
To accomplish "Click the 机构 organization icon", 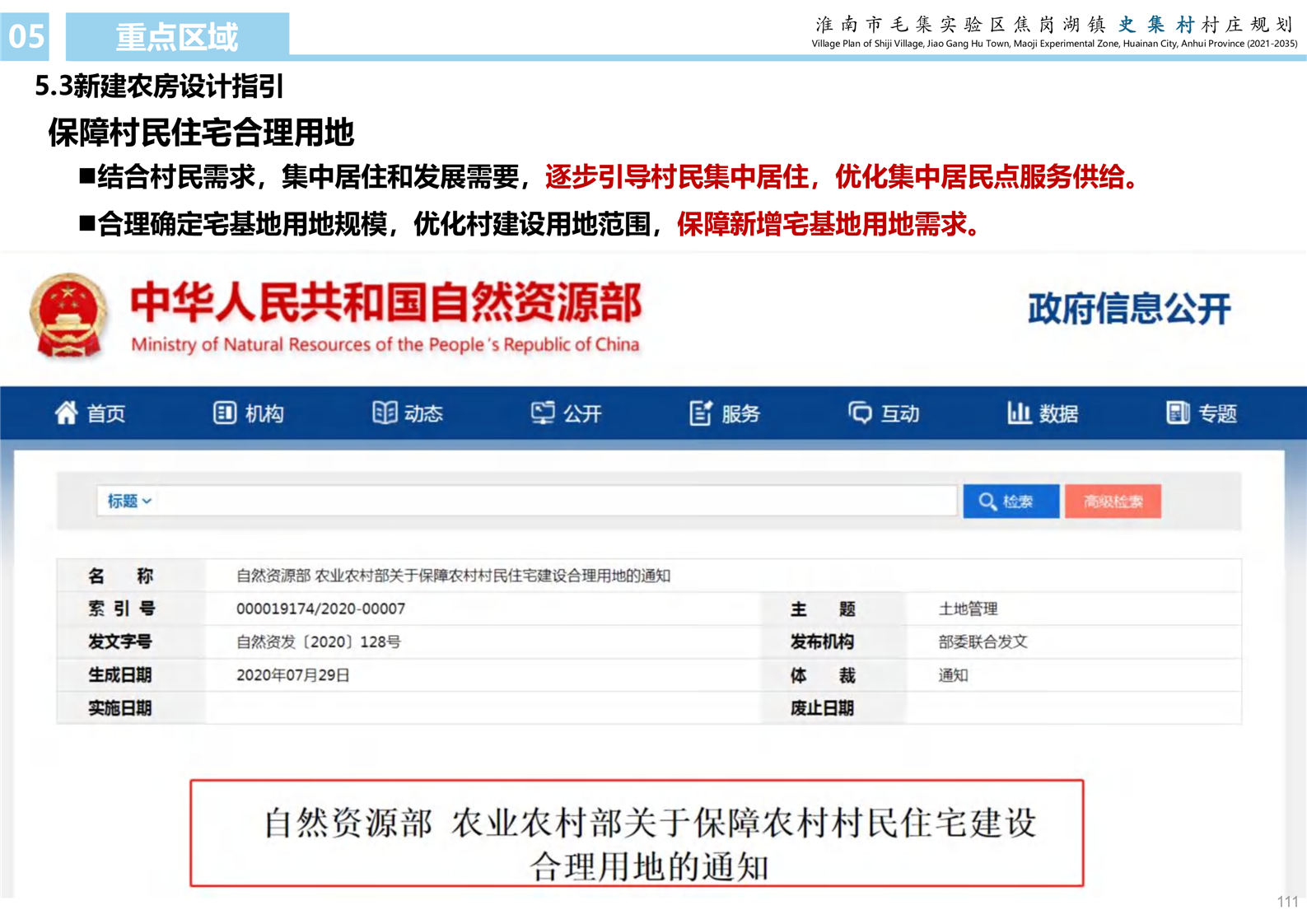I will point(224,413).
